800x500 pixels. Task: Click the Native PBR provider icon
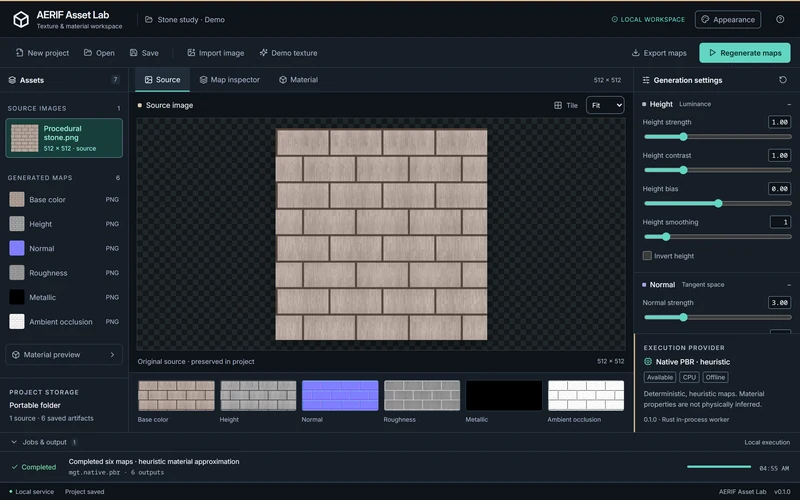[x=648, y=362]
